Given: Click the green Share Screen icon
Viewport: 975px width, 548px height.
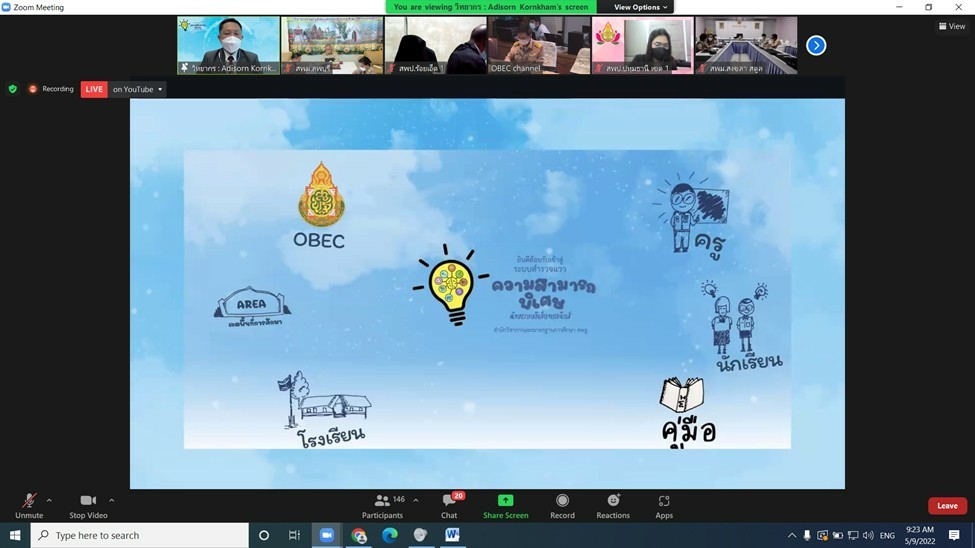Looking at the screenshot, I should click(506, 501).
